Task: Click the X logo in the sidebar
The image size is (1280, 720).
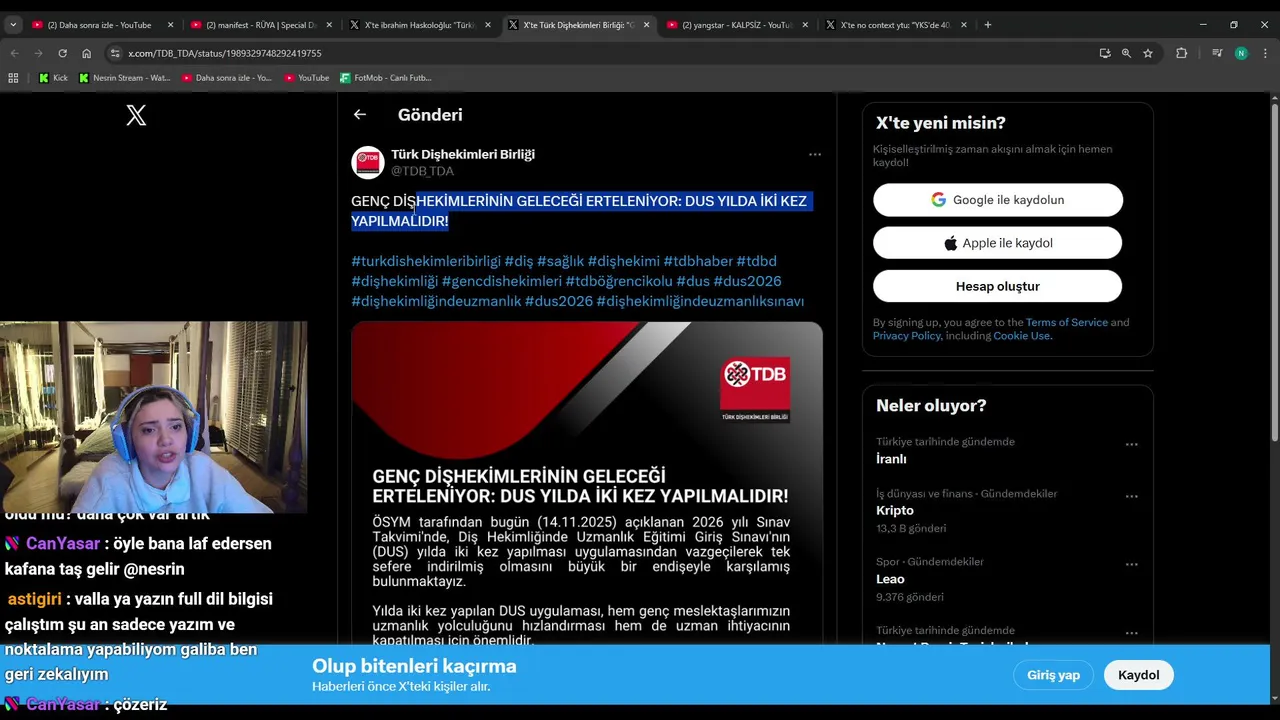Action: coord(136,115)
